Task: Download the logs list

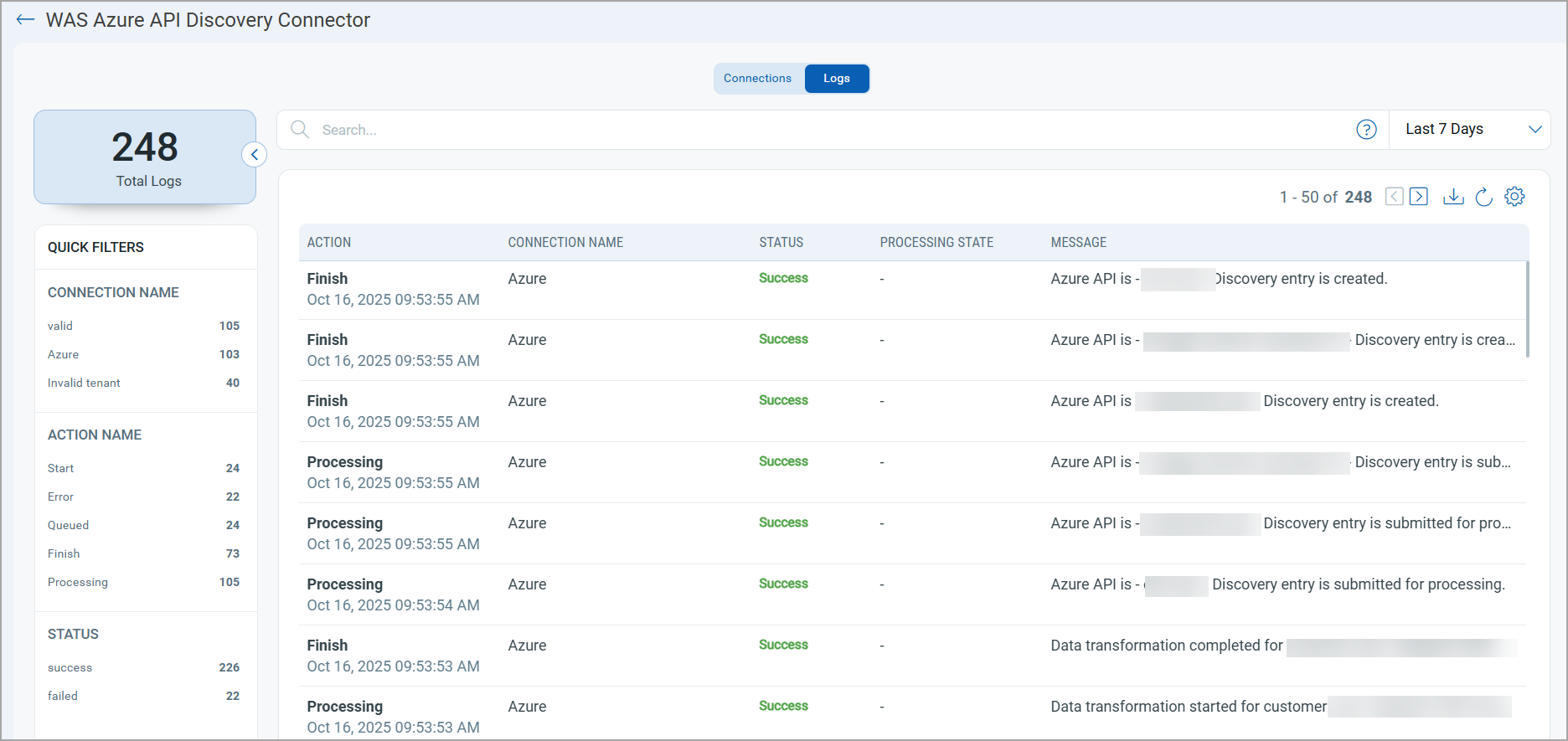Action: [1453, 197]
